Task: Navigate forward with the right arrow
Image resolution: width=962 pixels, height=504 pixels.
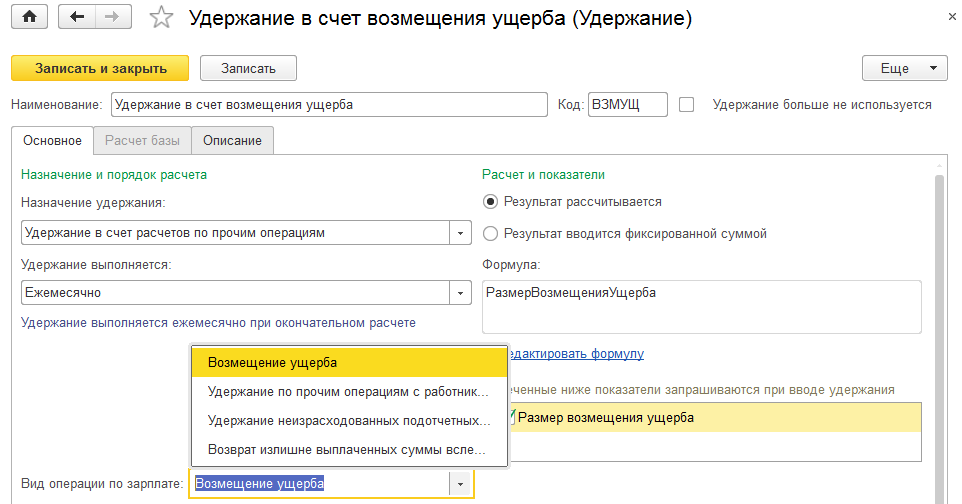Action: [111, 17]
